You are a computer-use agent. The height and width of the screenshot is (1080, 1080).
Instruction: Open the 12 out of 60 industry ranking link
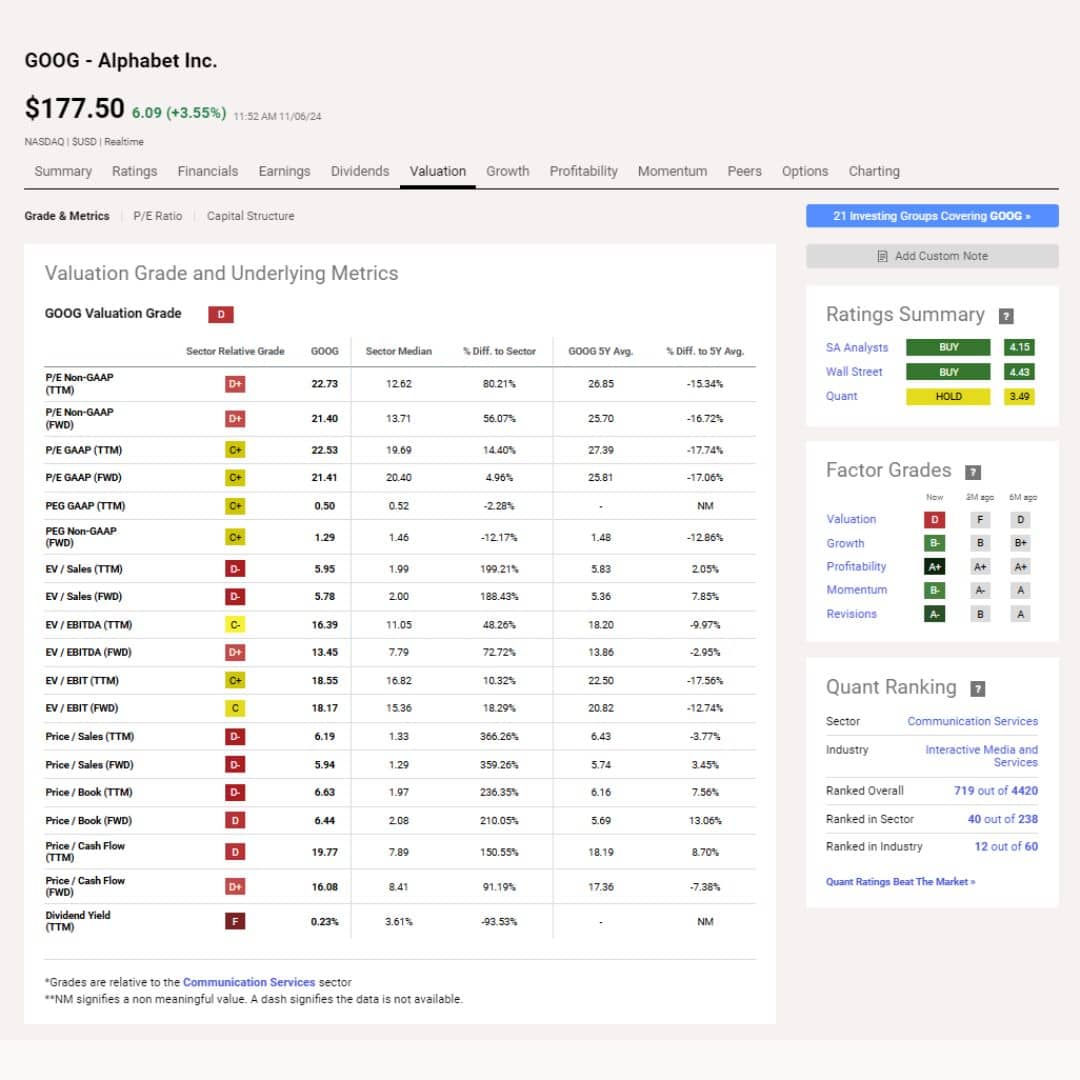(1006, 847)
